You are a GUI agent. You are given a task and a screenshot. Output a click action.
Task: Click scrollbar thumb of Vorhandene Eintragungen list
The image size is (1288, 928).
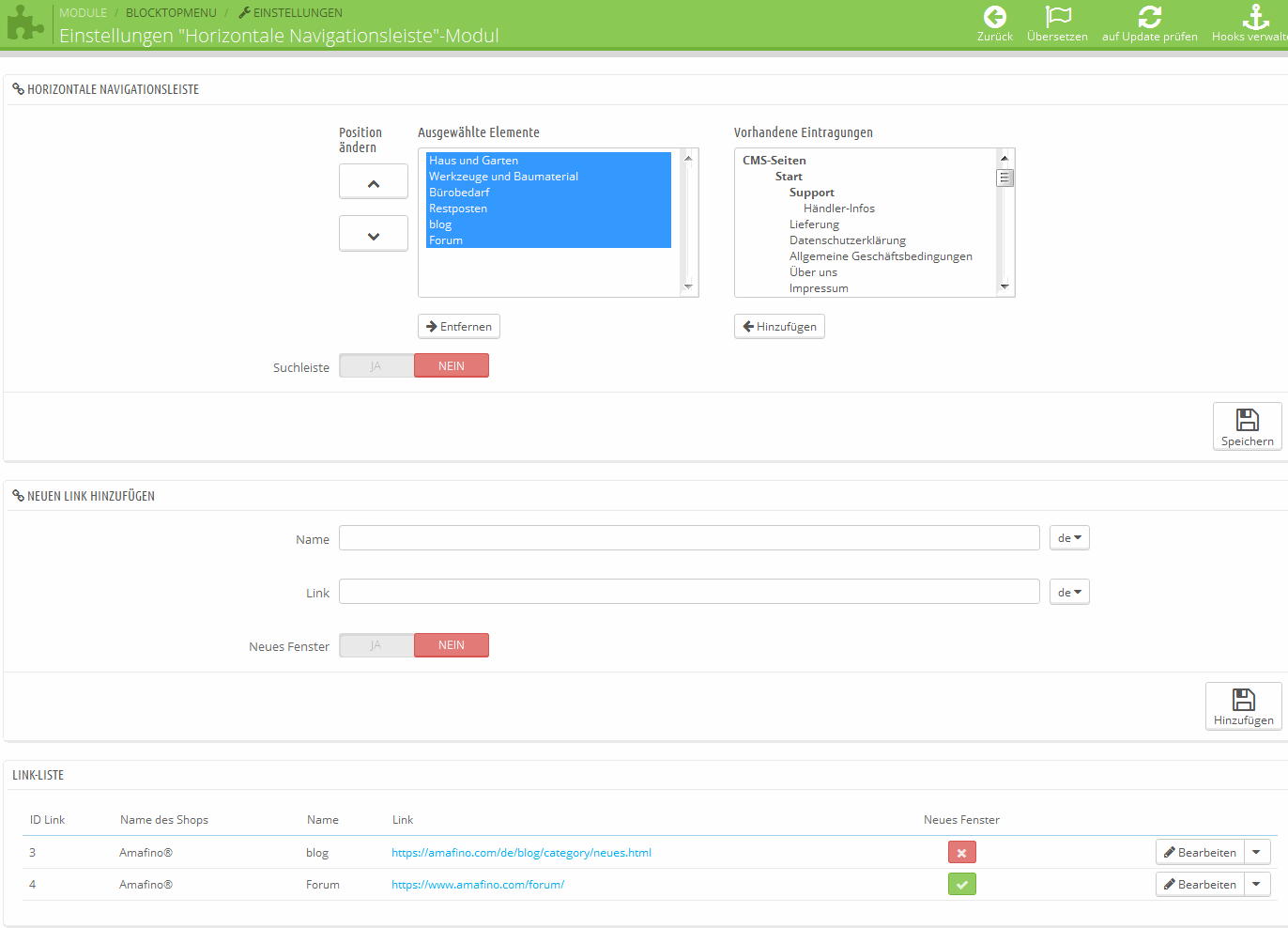(1004, 178)
